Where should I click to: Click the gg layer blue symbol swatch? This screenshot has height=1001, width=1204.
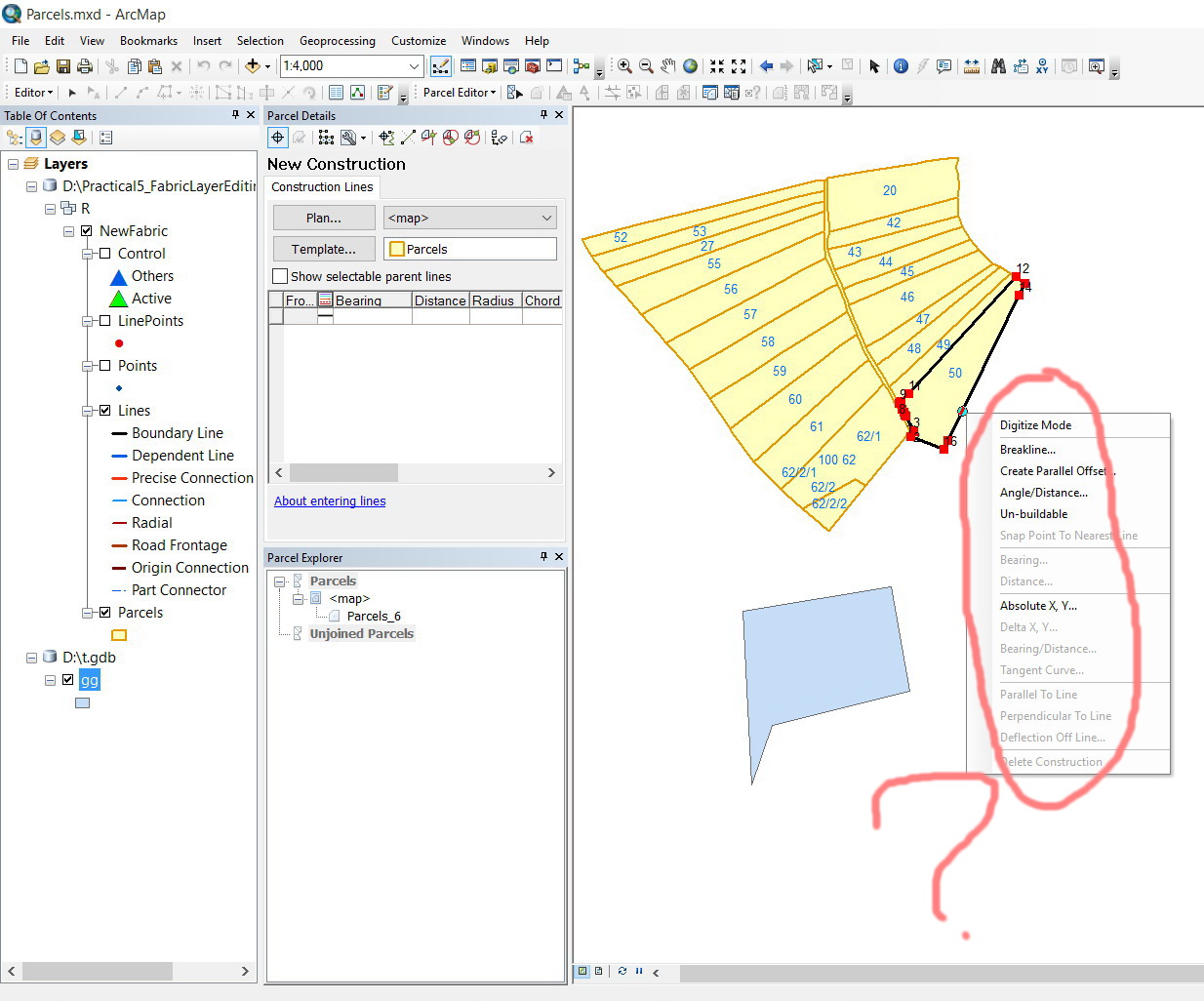(x=83, y=702)
